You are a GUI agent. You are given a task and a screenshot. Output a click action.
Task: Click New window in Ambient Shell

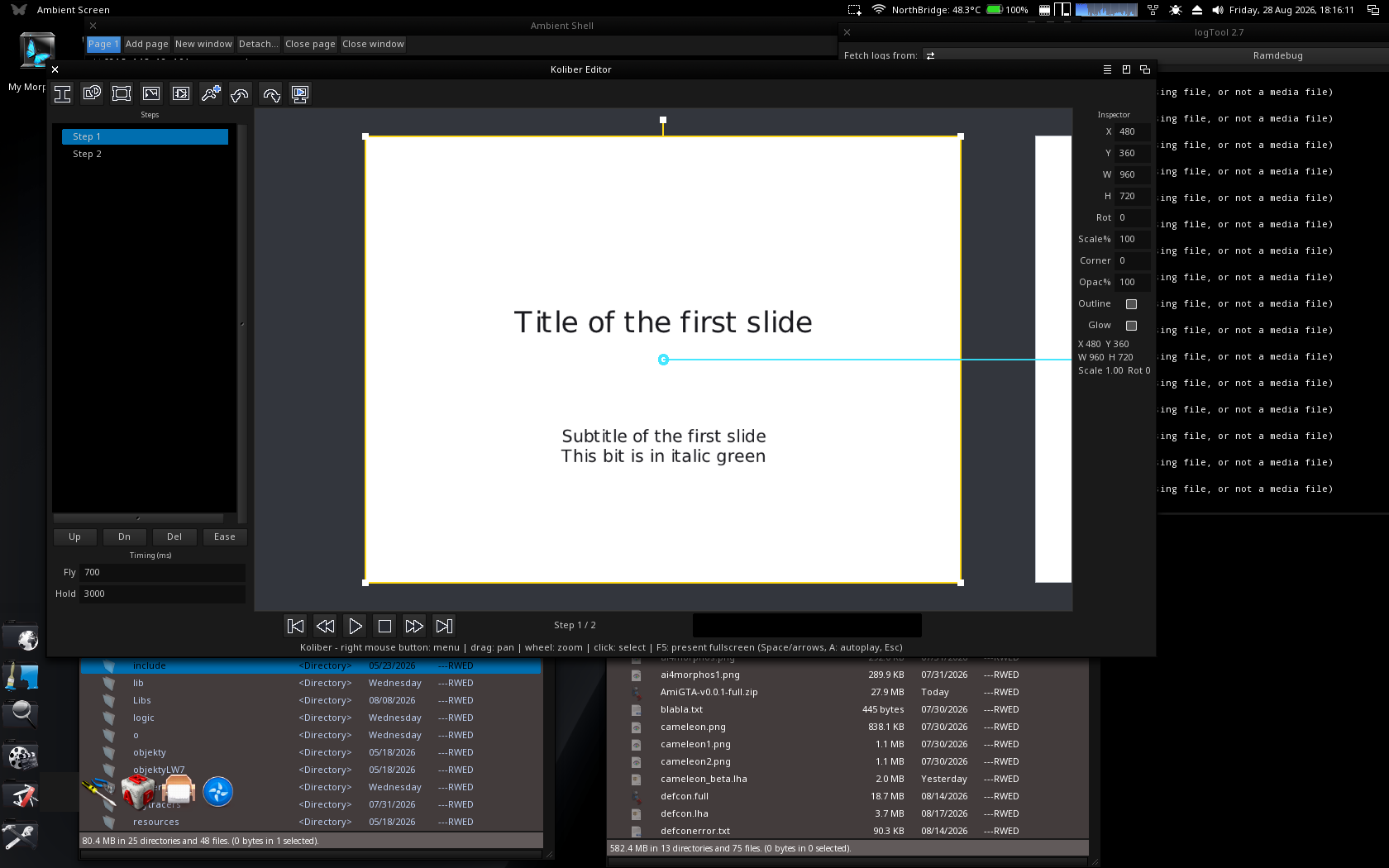pos(203,45)
